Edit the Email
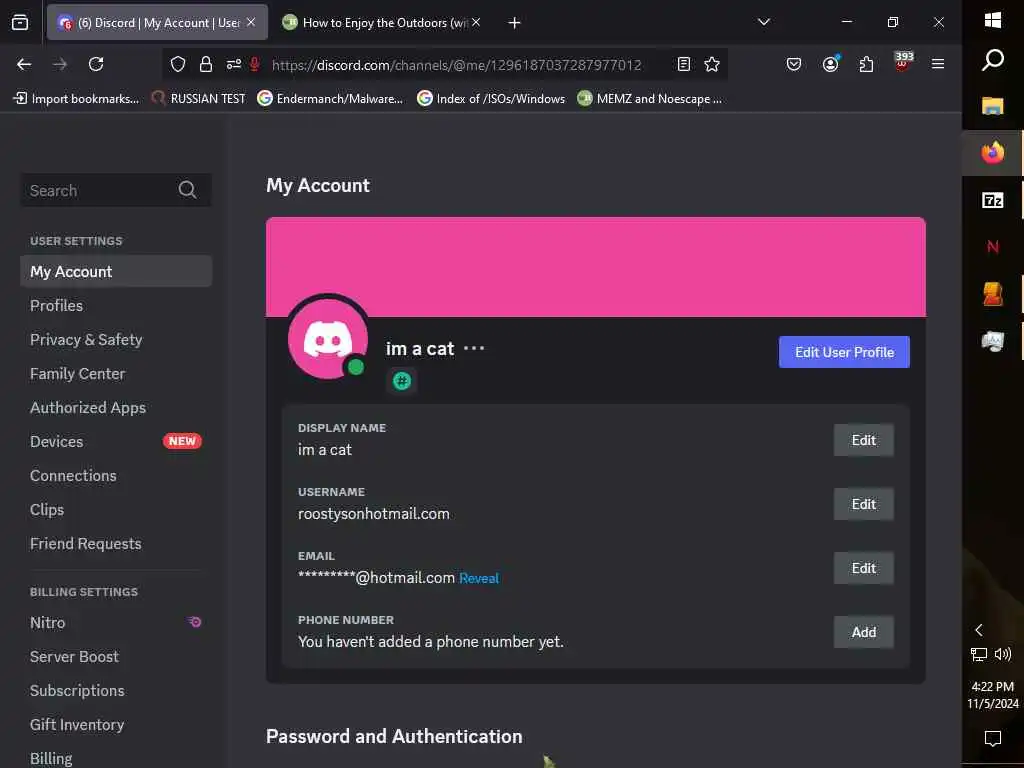The height and width of the screenshot is (768, 1024). pyautogui.click(x=863, y=568)
